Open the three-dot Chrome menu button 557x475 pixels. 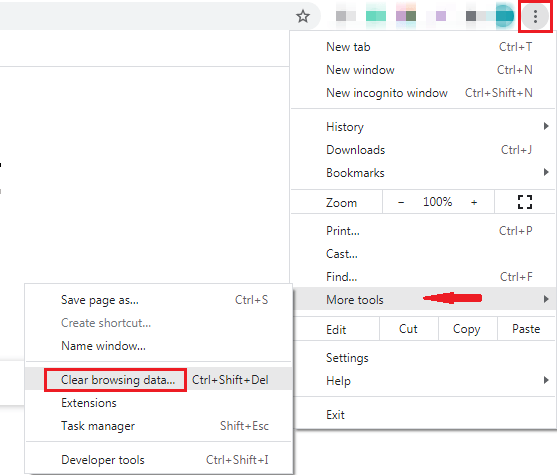(535, 16)
